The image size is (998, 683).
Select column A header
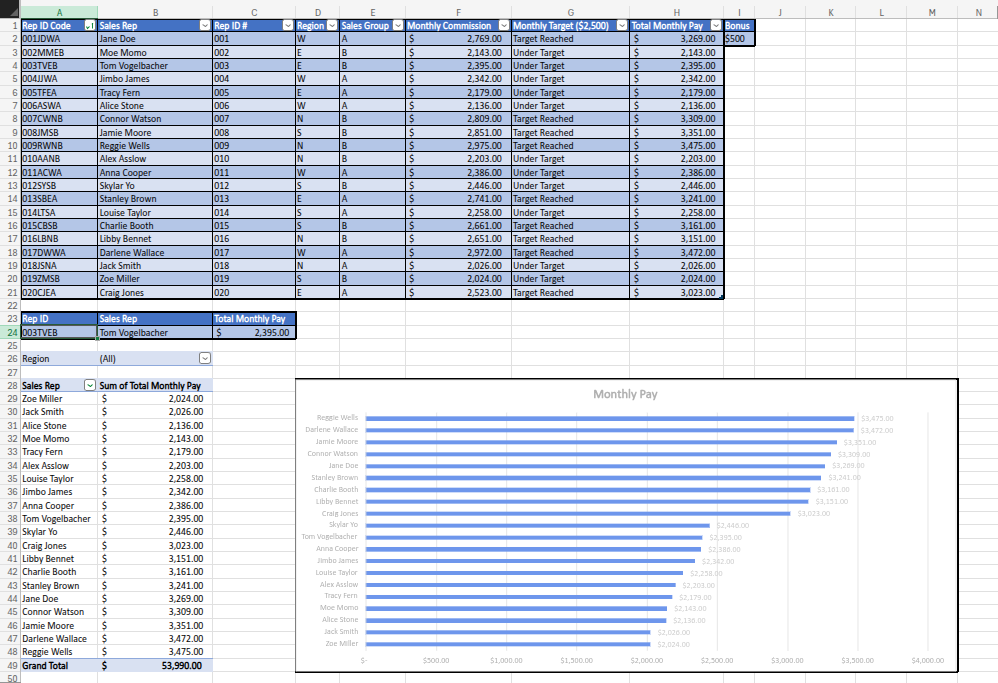(59, 12)
